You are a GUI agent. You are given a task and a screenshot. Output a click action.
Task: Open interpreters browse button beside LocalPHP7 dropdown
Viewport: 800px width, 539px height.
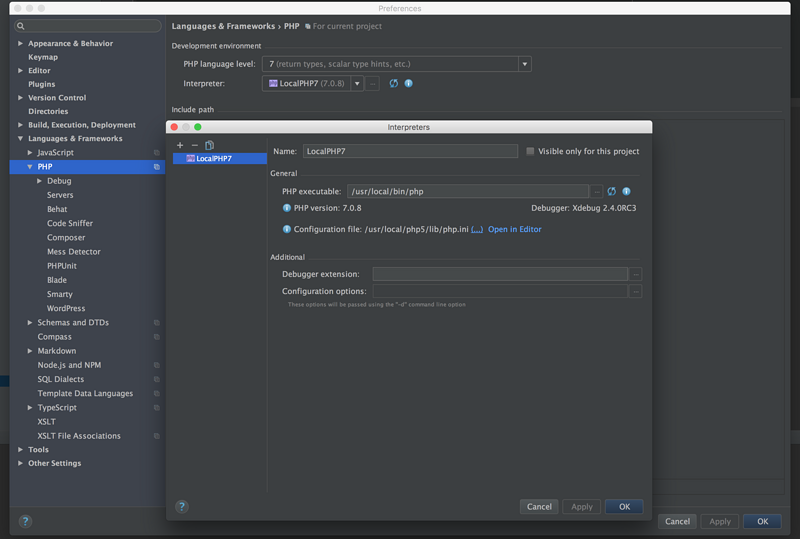[x=372, y=83]
